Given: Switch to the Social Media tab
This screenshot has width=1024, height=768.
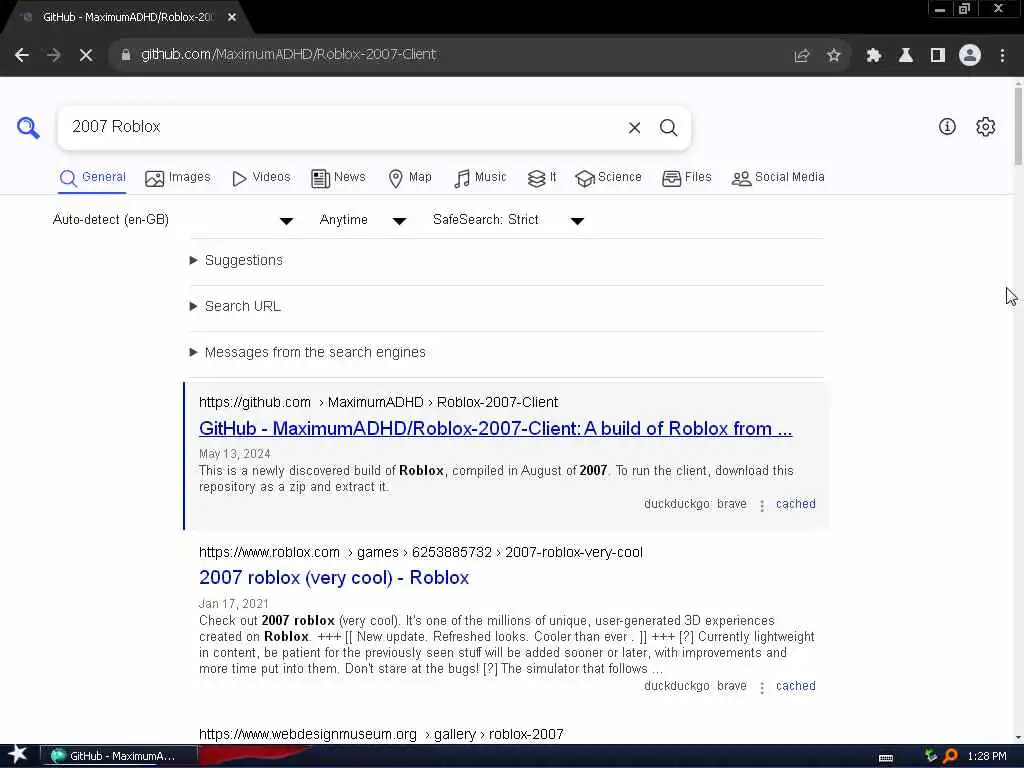Looking at the screenshot, I should [778, 178].
